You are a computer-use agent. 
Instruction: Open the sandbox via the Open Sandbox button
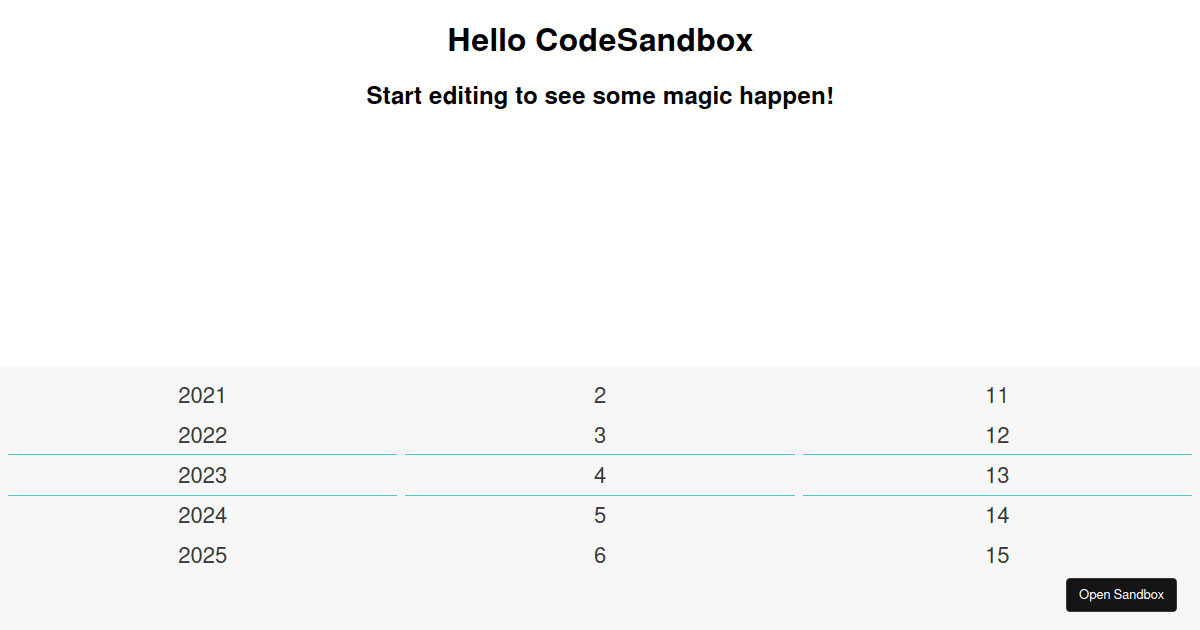1121,594
